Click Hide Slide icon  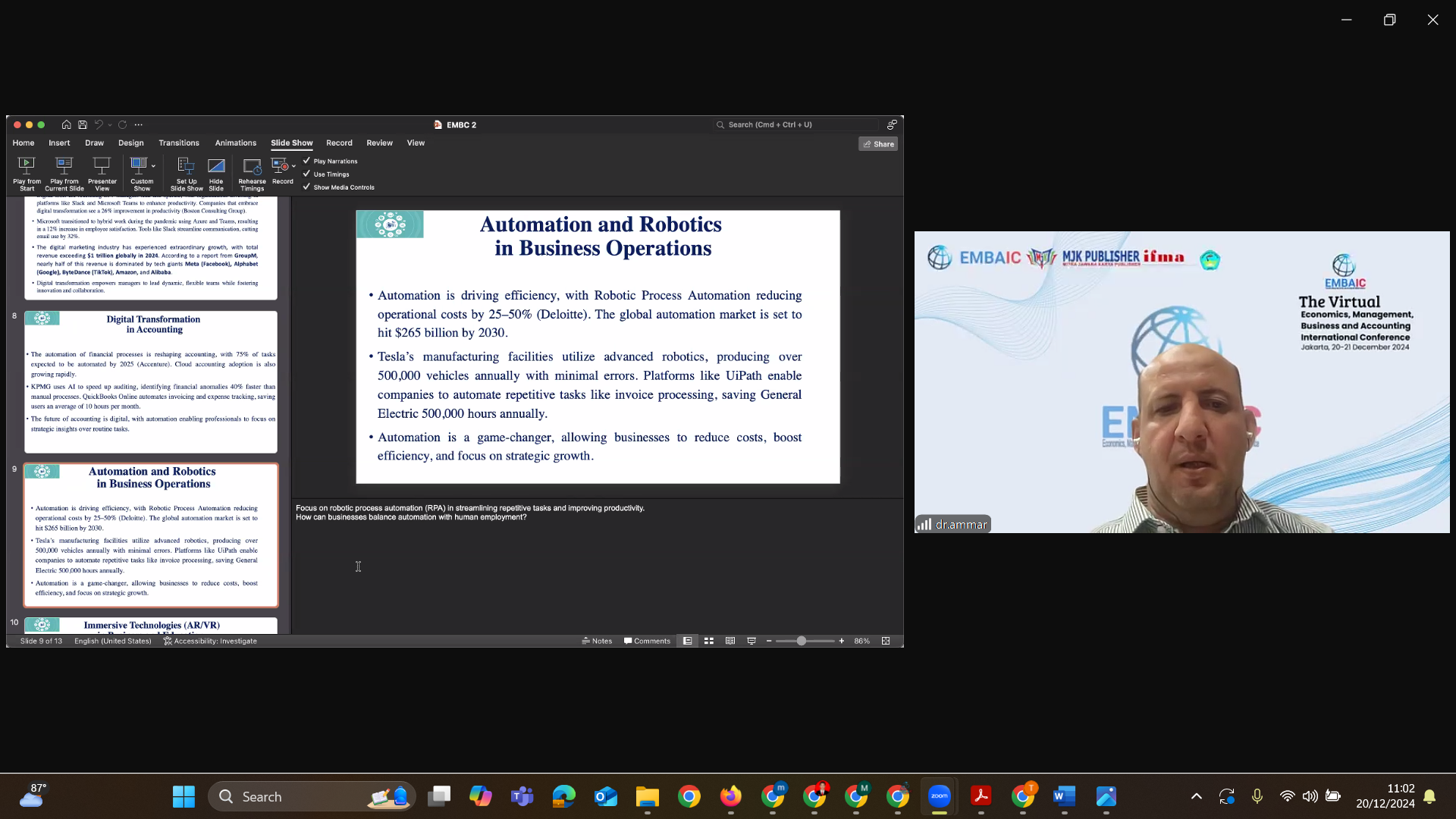(x=216, y=165)
